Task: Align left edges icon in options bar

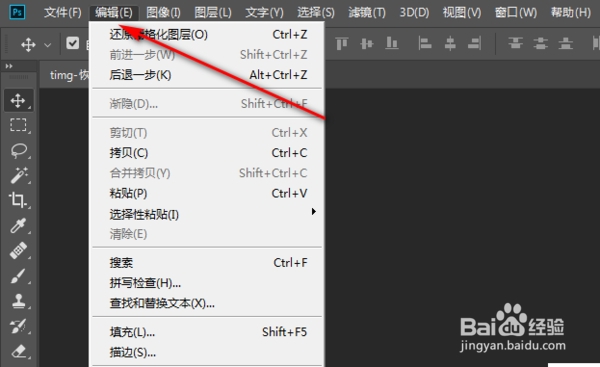Action: click(425, 43)
